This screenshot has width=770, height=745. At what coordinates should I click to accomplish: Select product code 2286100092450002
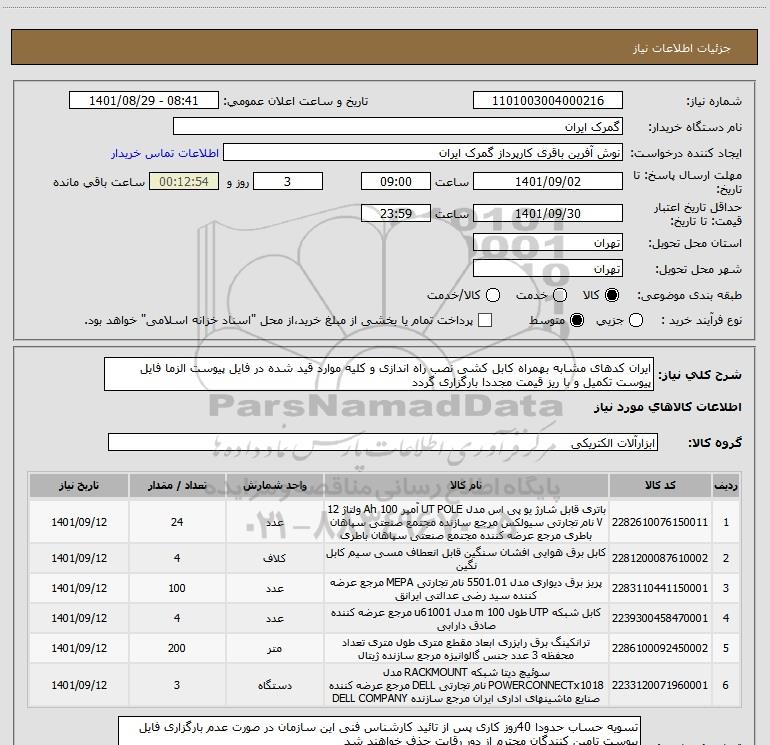click(x=660, y=648)
